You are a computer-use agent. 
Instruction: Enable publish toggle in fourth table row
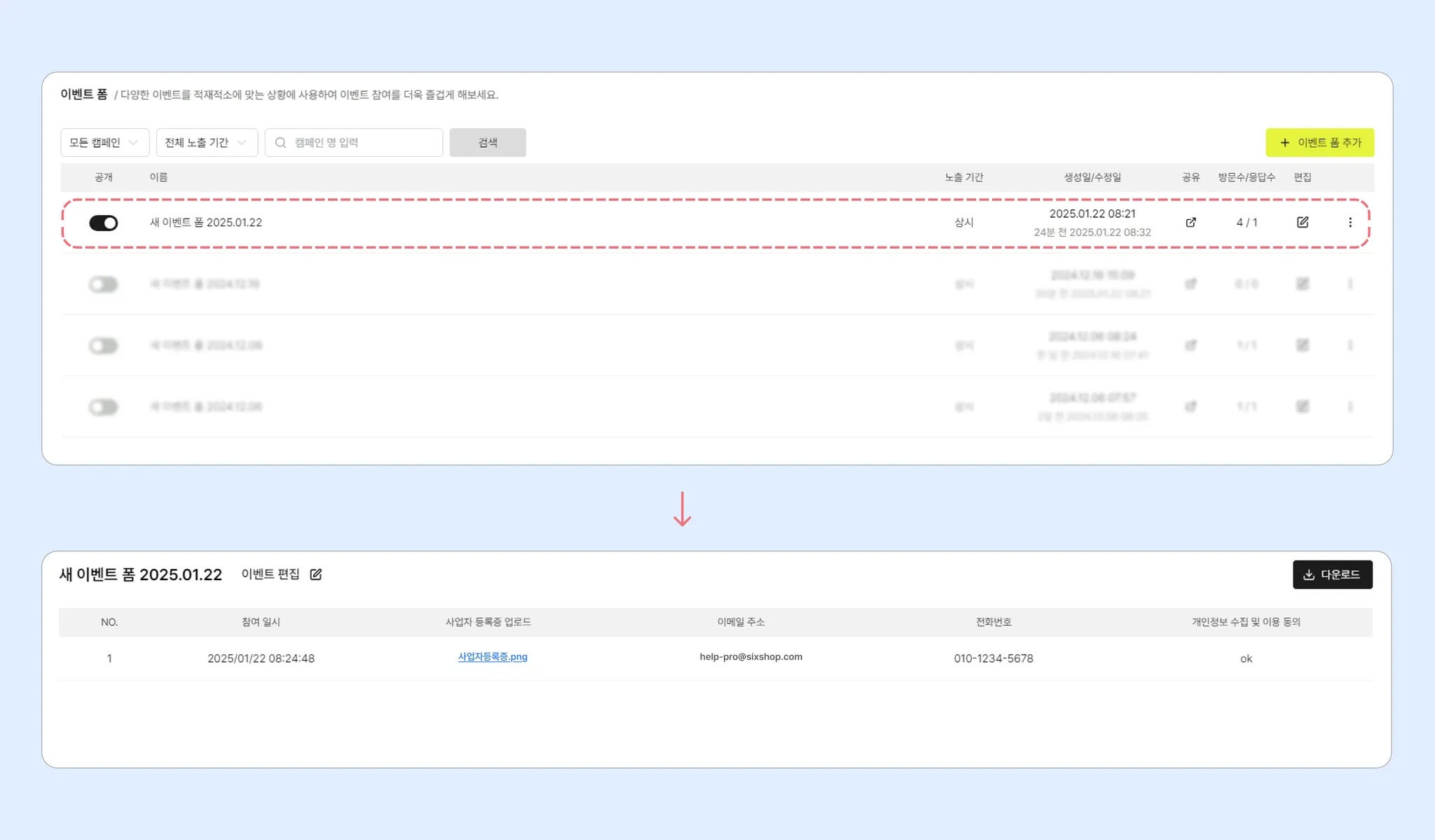click(x=104, y=407)
